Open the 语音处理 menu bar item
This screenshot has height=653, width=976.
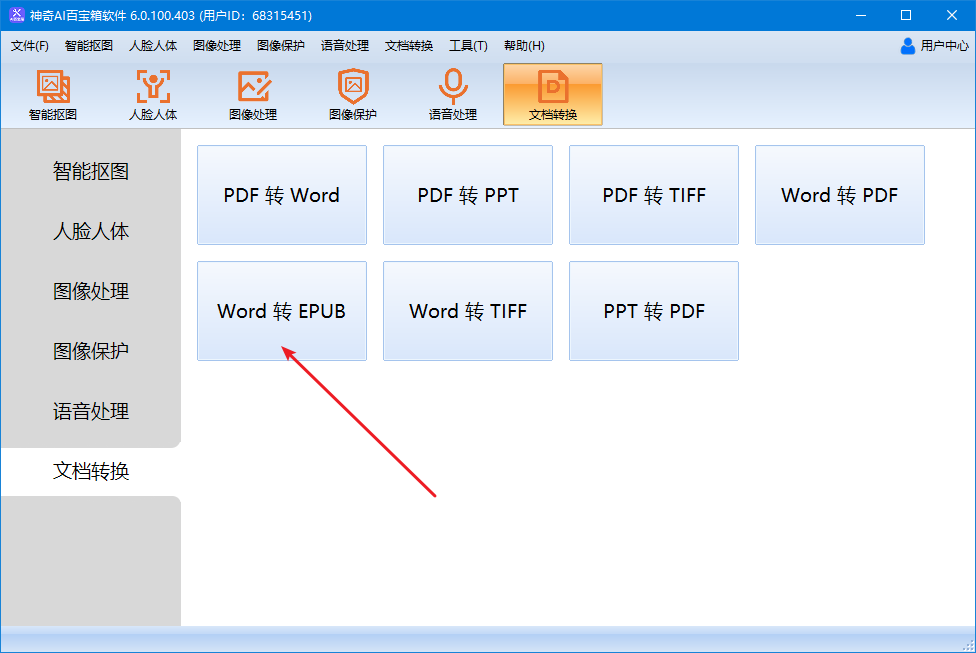[x=345, y=45]
